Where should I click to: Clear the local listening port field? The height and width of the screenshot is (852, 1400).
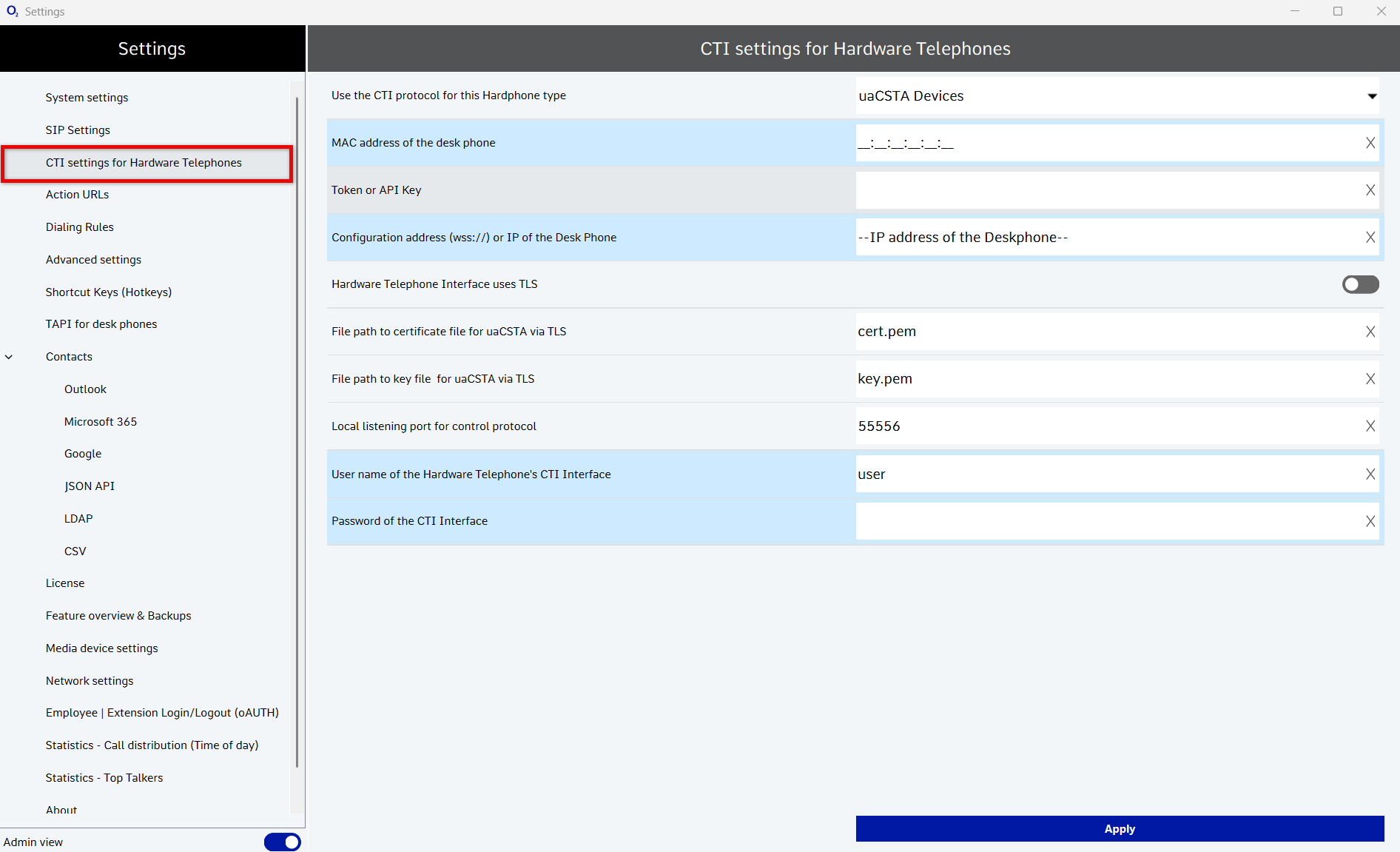tap(1370, 426)
